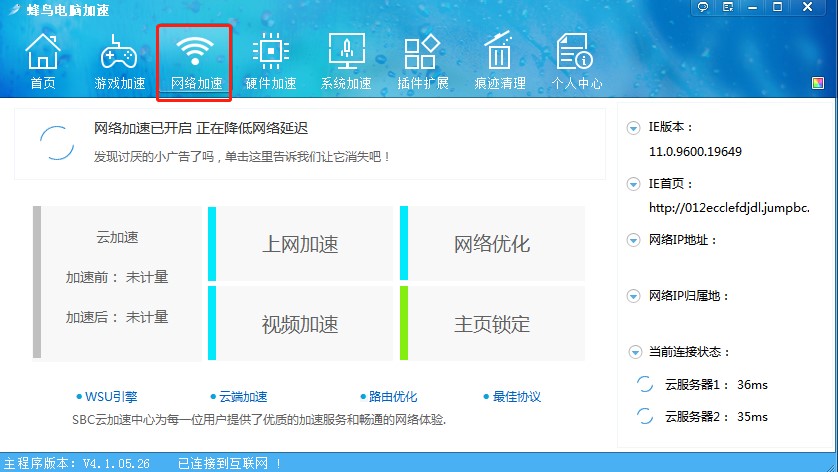Click the colorful skin palette icon

(x=818, y=83)
